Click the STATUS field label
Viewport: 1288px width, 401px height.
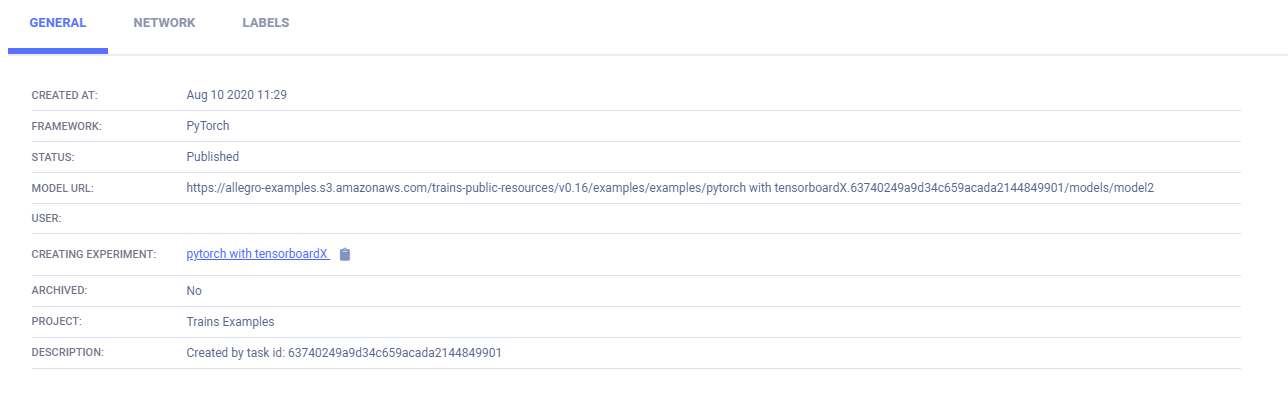(54, 157)
